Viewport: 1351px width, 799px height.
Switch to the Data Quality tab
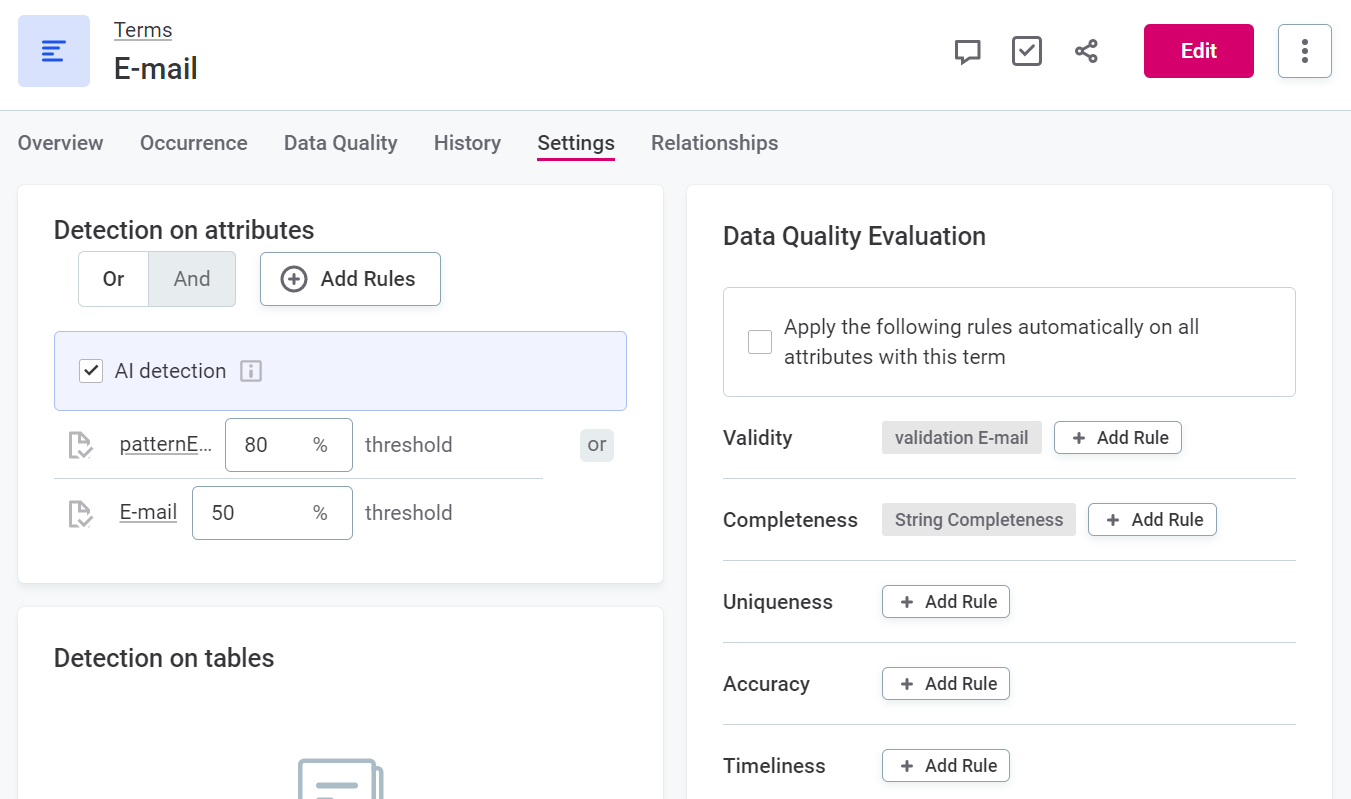click(x=340, y=143)
